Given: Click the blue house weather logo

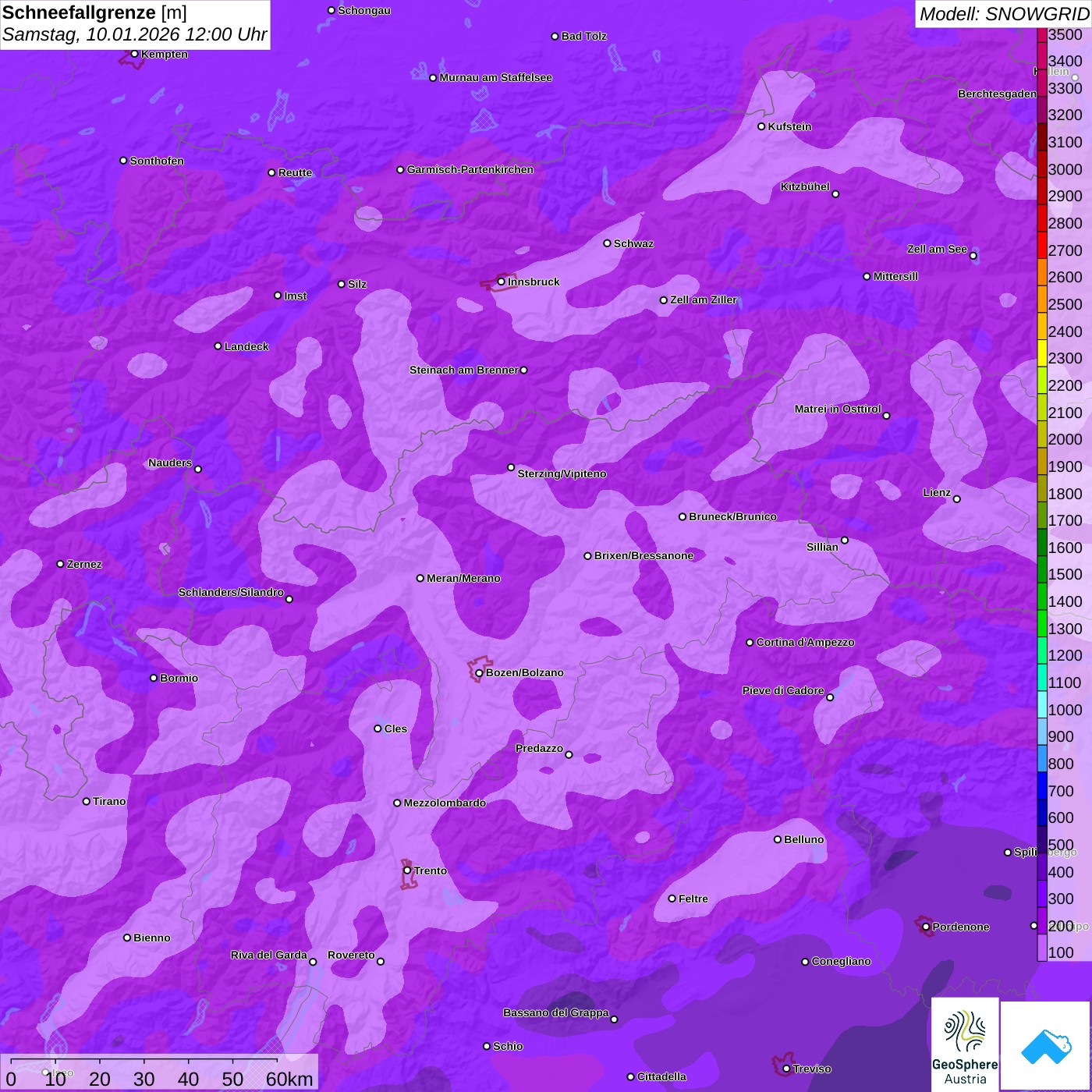Looking at the screenshot, I should [1045, 1045].
